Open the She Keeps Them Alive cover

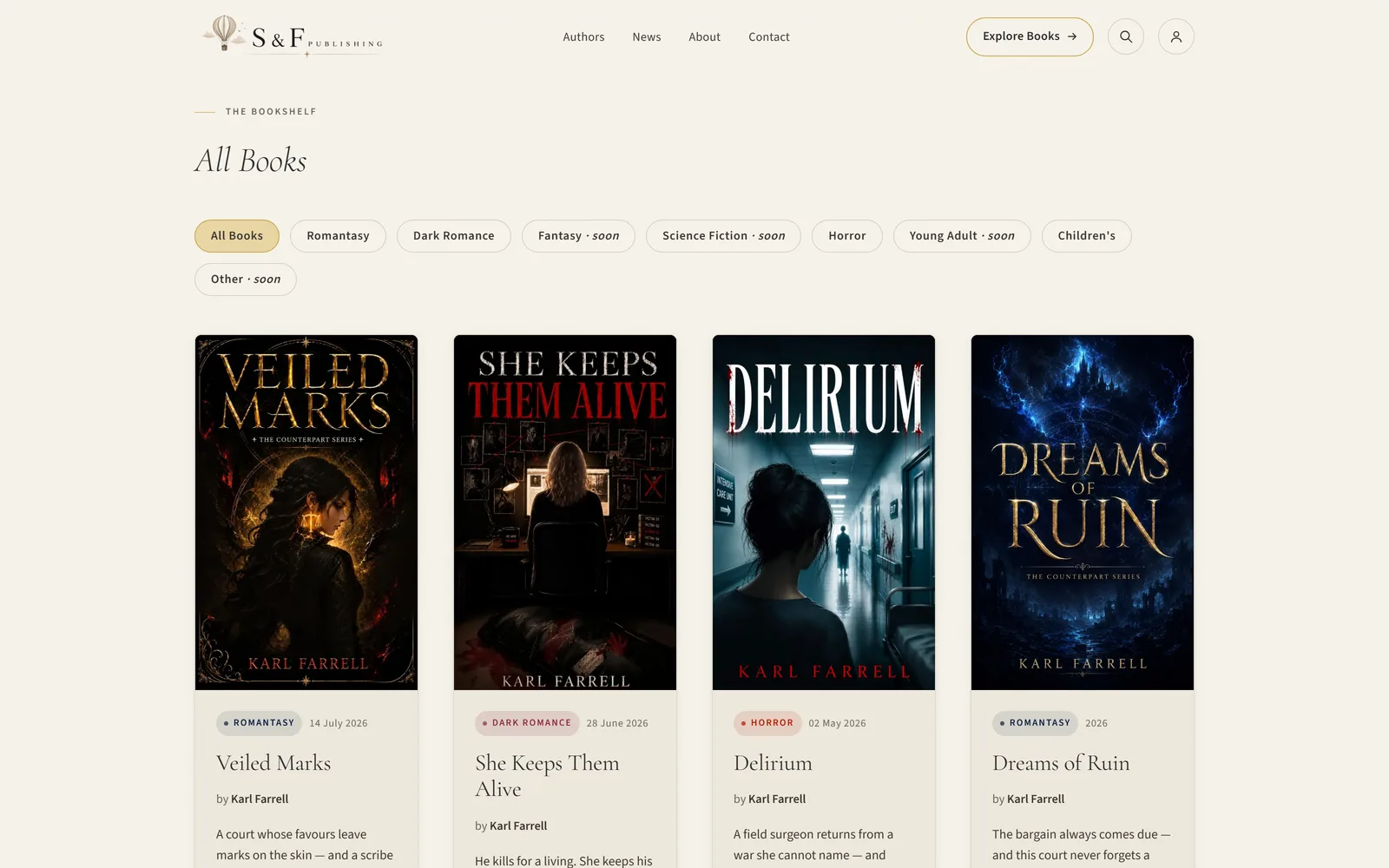tap(565, 512)
